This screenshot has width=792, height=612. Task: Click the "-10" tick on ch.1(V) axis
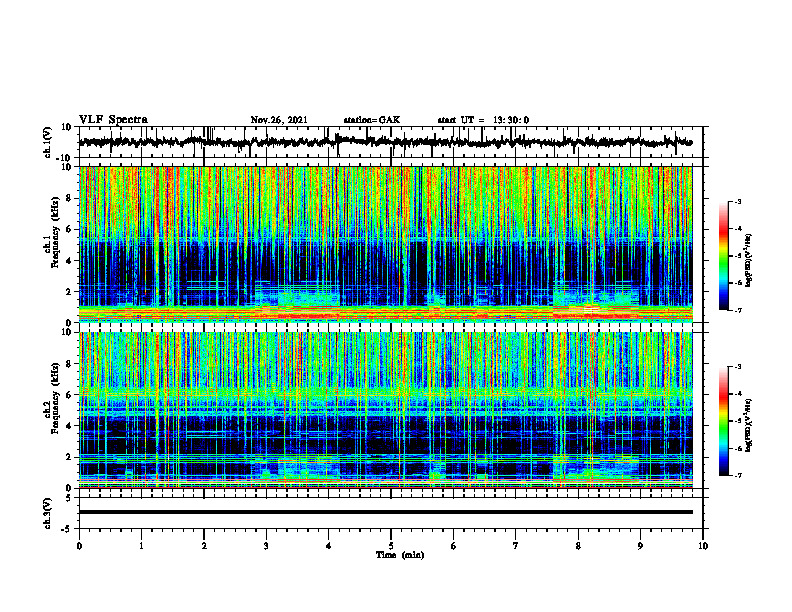coord(65,158)
